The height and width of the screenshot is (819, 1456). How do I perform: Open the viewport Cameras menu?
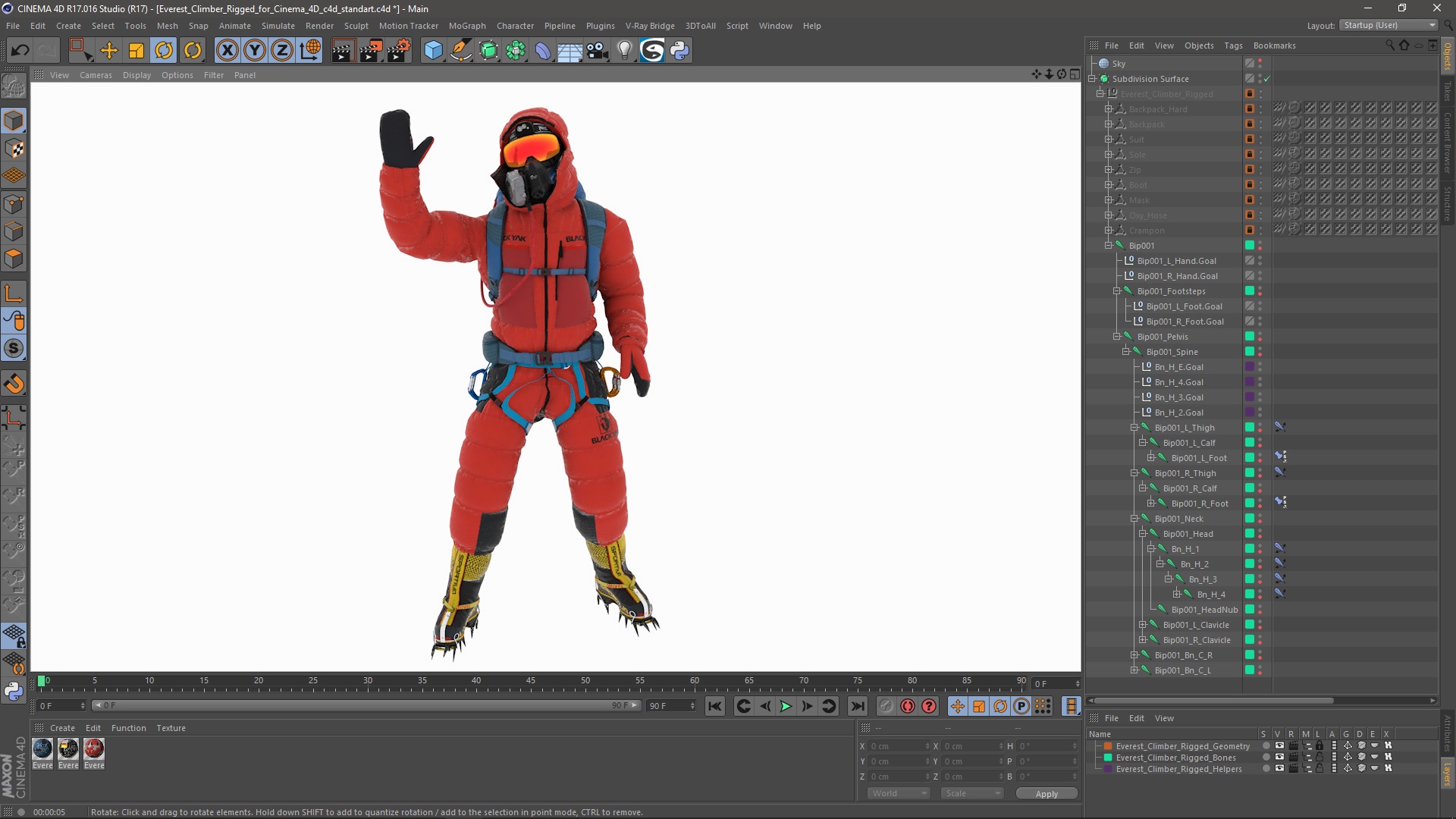tap(96, 75)
